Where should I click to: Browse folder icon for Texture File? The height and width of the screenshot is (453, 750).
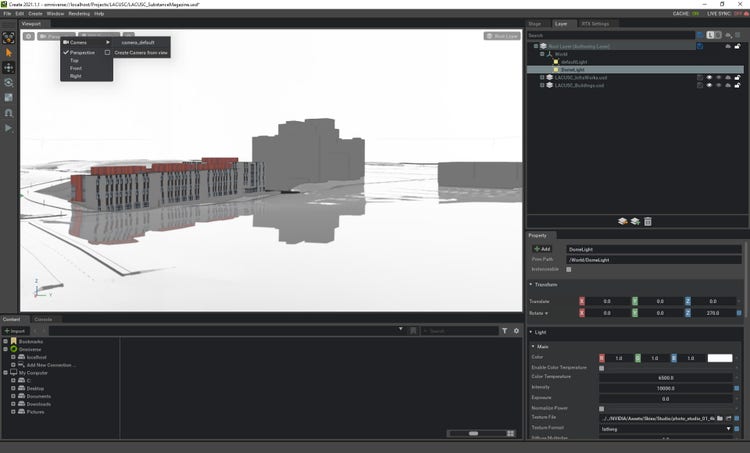click(x=720, y=418)
